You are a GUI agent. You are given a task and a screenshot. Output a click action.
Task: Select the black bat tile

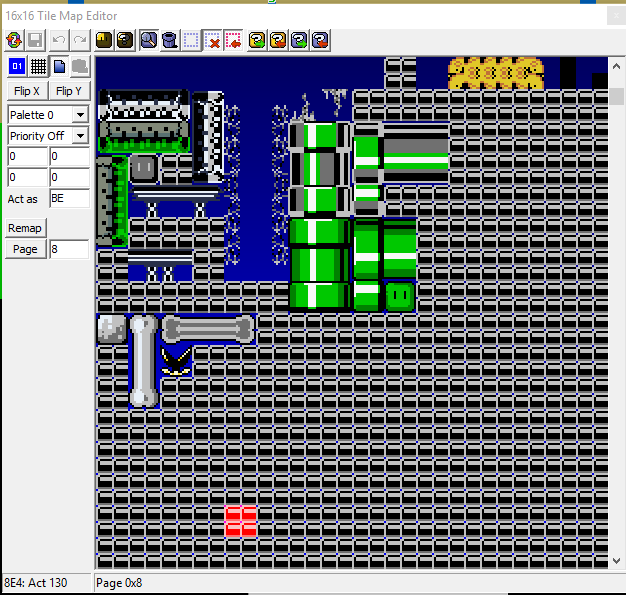click(176, 361)
